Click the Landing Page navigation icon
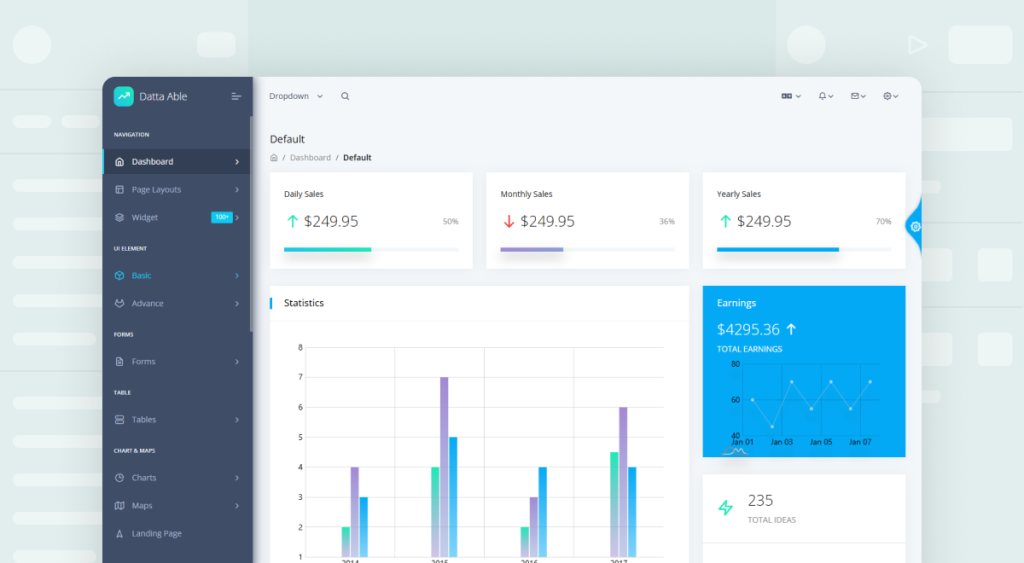 pyautogui.click(x=120, y=534)
